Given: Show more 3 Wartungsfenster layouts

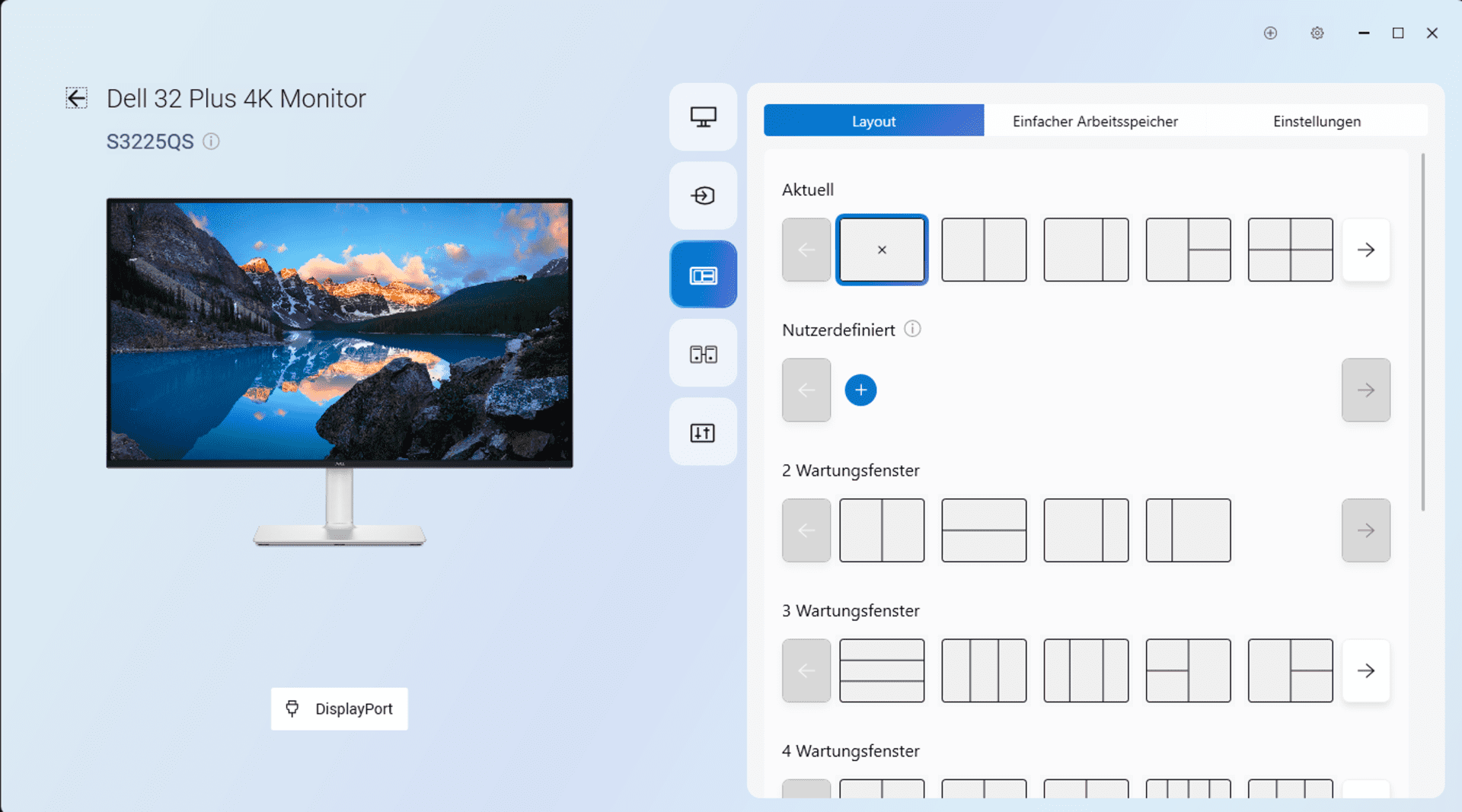Looking at the screenshot, I should (x=1366, y=670).
